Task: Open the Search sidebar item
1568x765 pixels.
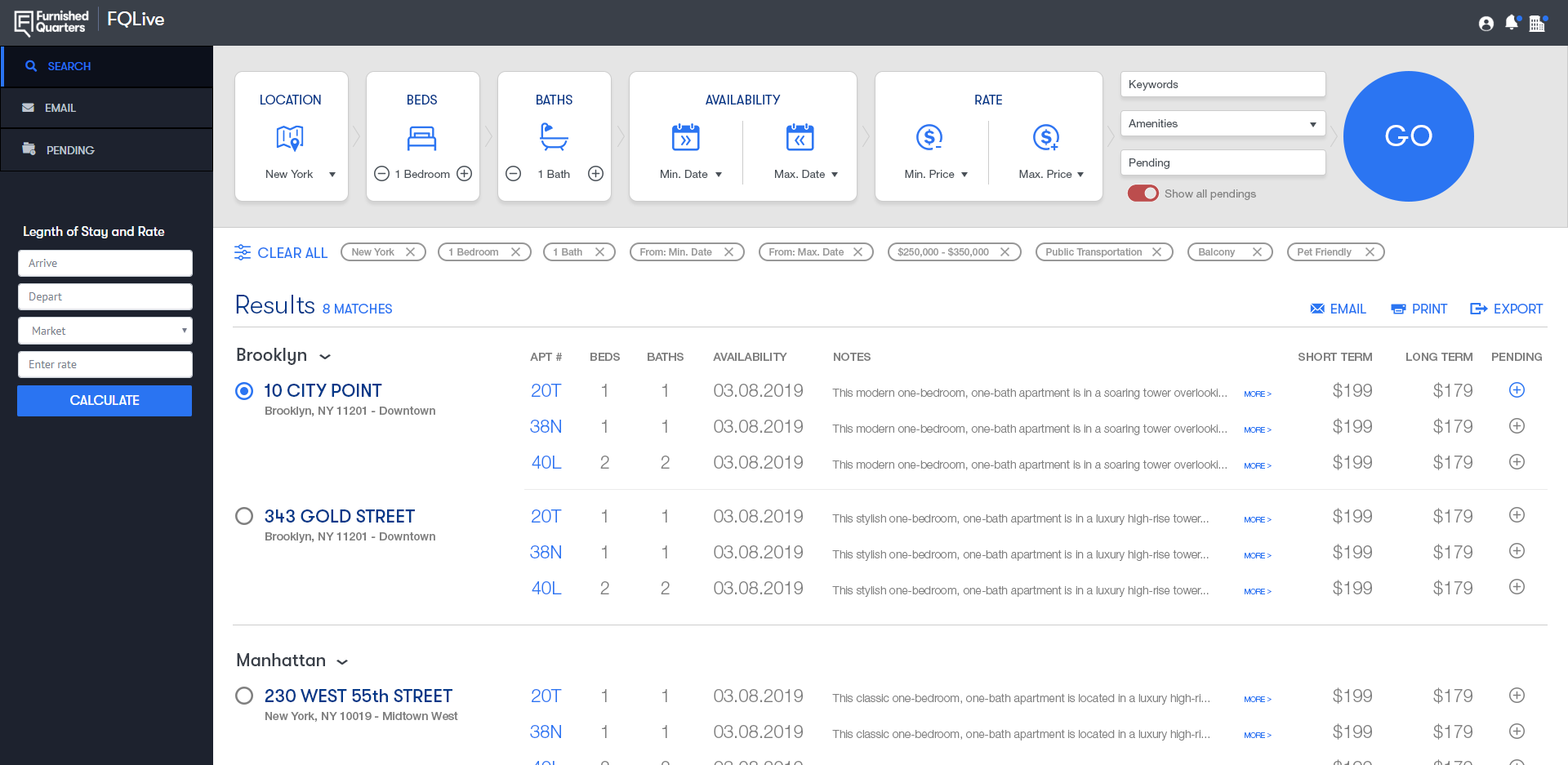Action: click(107, 66)
